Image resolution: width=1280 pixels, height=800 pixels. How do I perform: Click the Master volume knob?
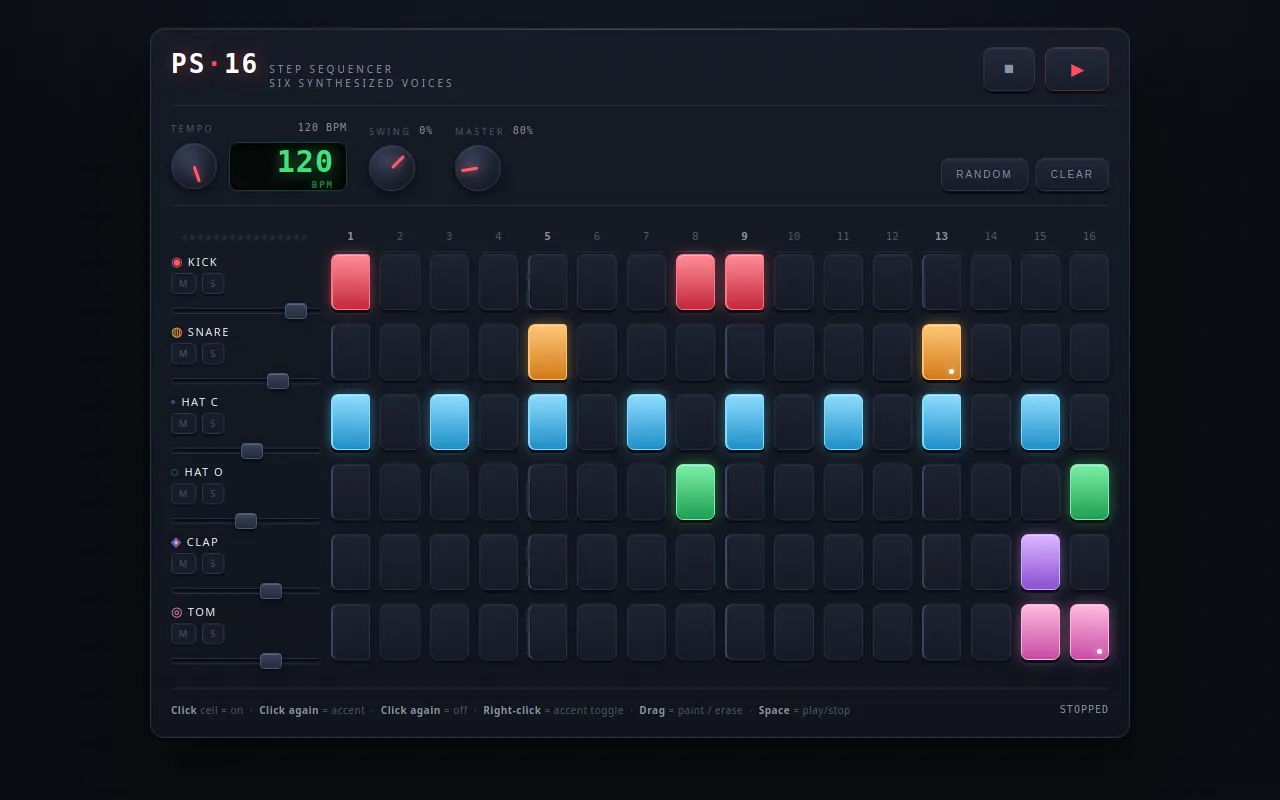coord(478,168)
